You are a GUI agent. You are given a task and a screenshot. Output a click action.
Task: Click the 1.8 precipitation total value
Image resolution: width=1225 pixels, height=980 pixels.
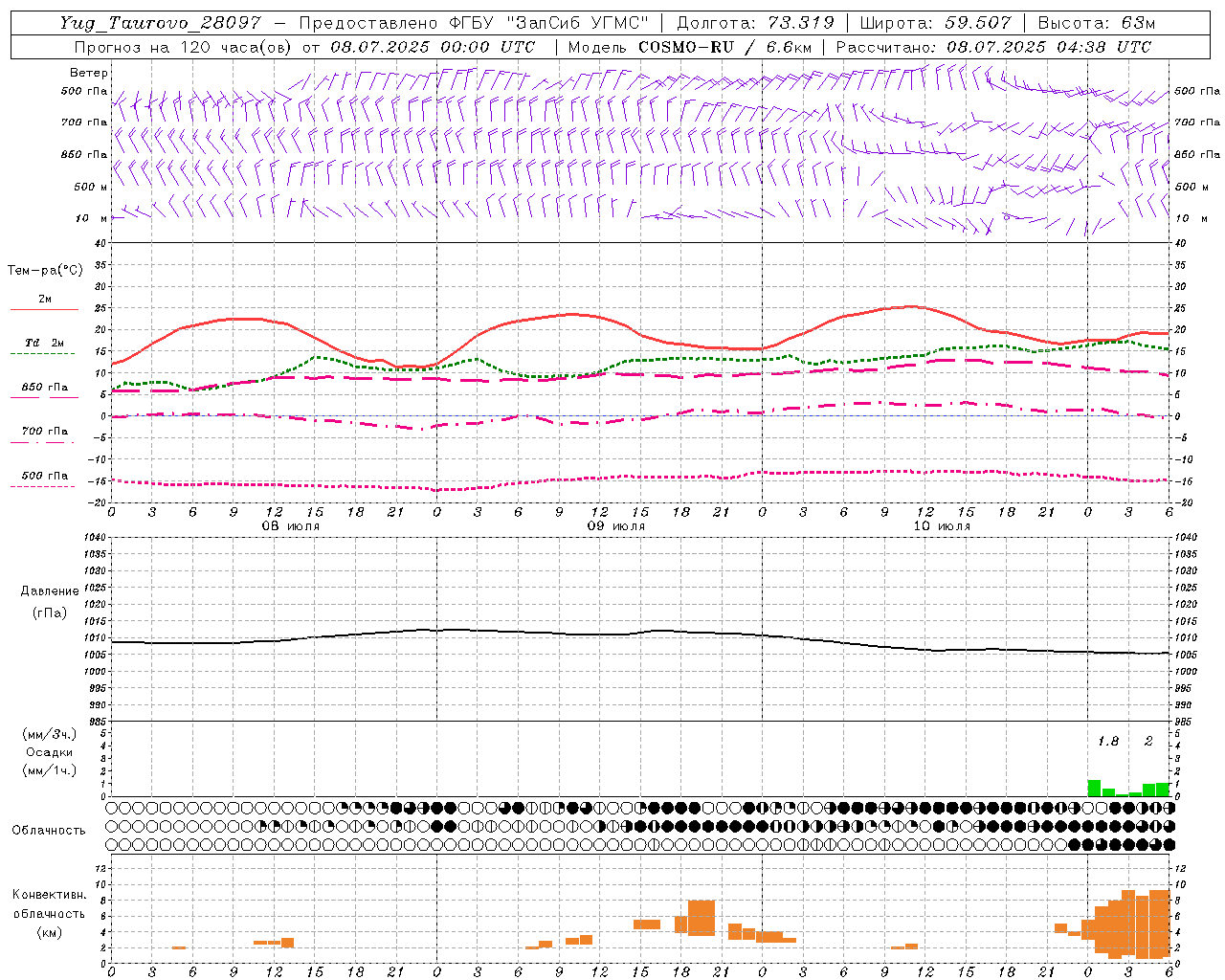pyautogui.click(x=1108, y=742)
